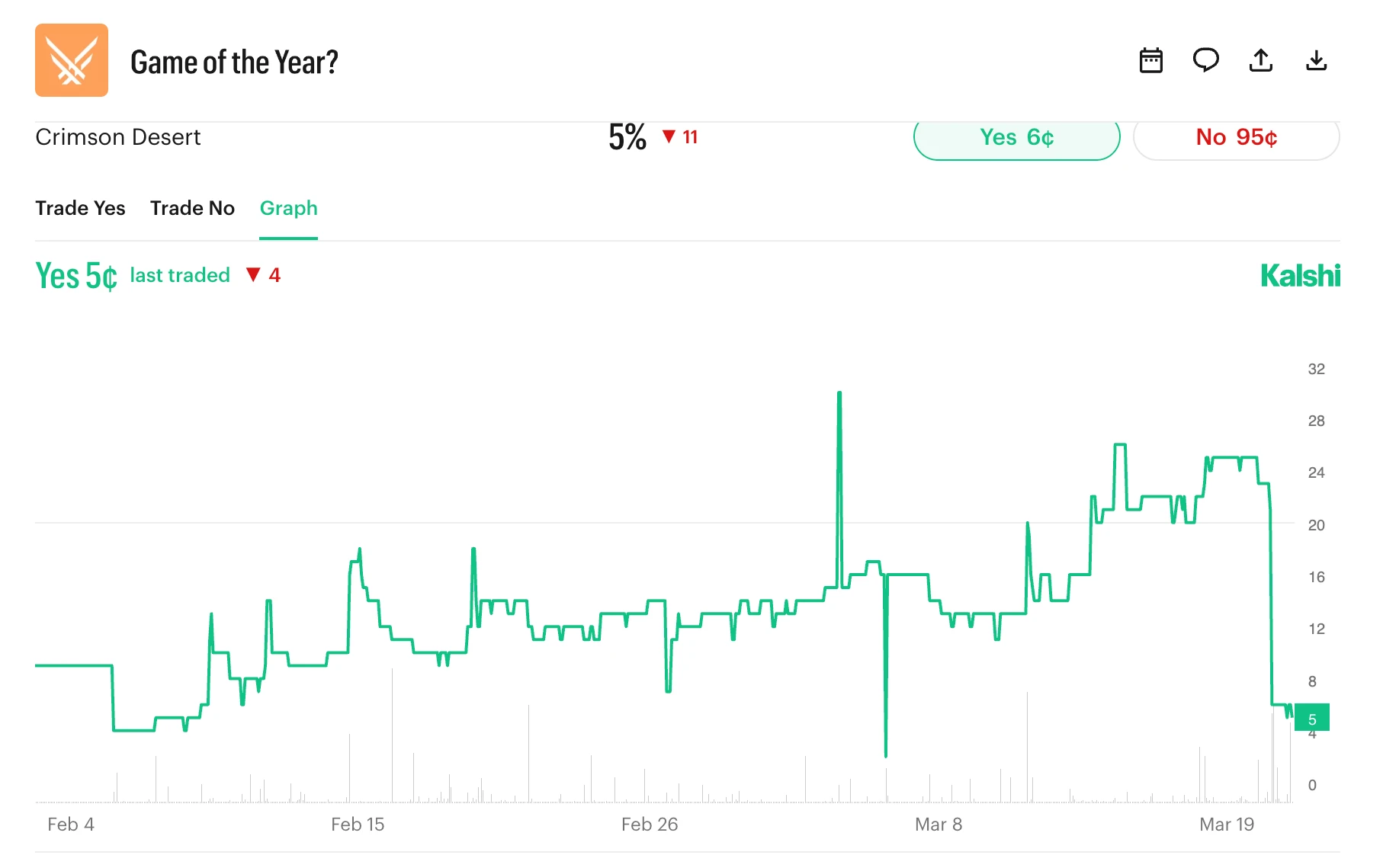Click the Crimson Desert market name

[118, 137]
